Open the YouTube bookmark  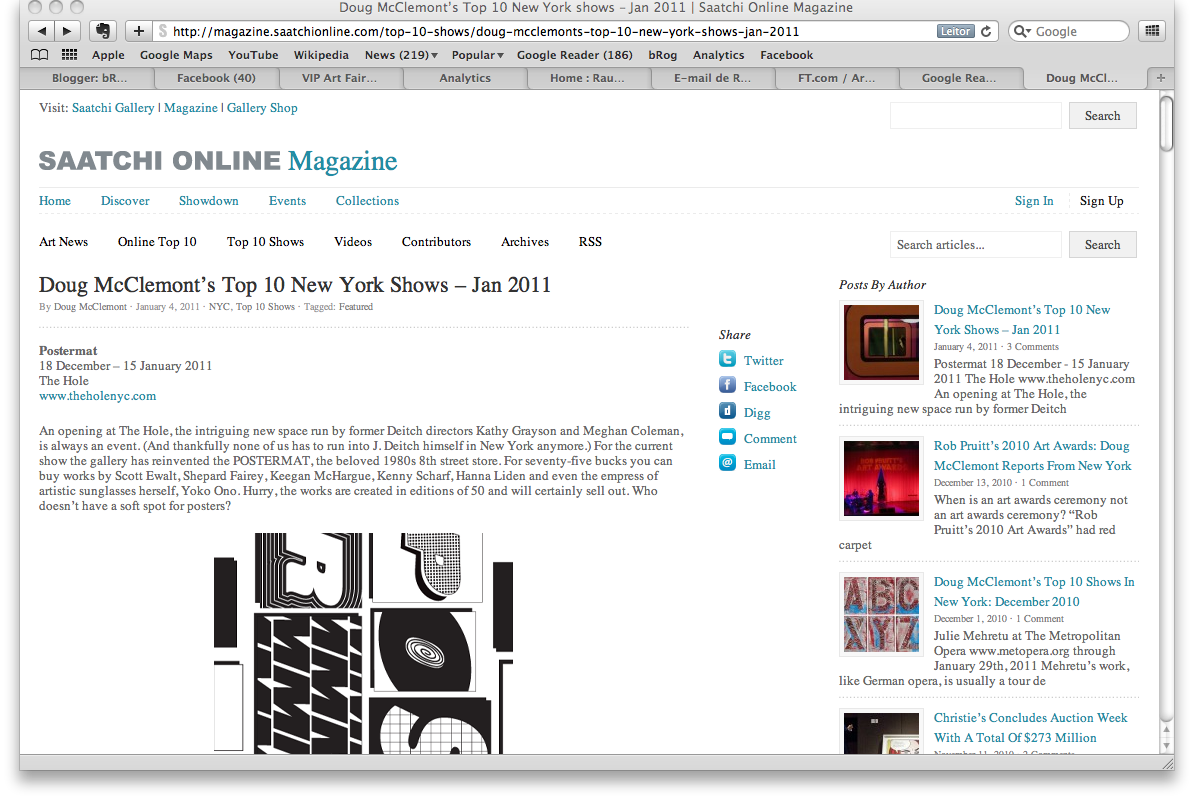pos(253,55)
